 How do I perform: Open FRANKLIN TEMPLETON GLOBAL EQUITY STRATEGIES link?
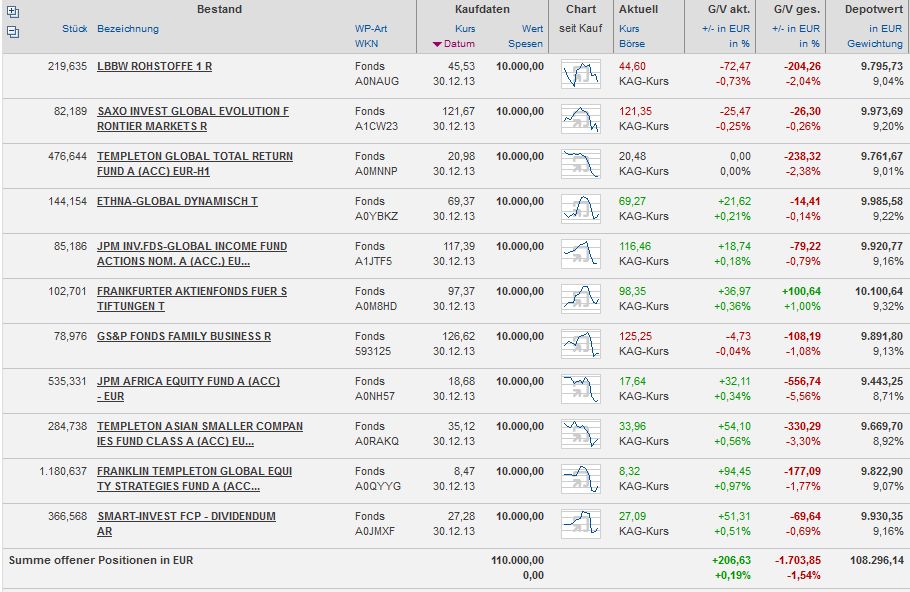(194, 478)
